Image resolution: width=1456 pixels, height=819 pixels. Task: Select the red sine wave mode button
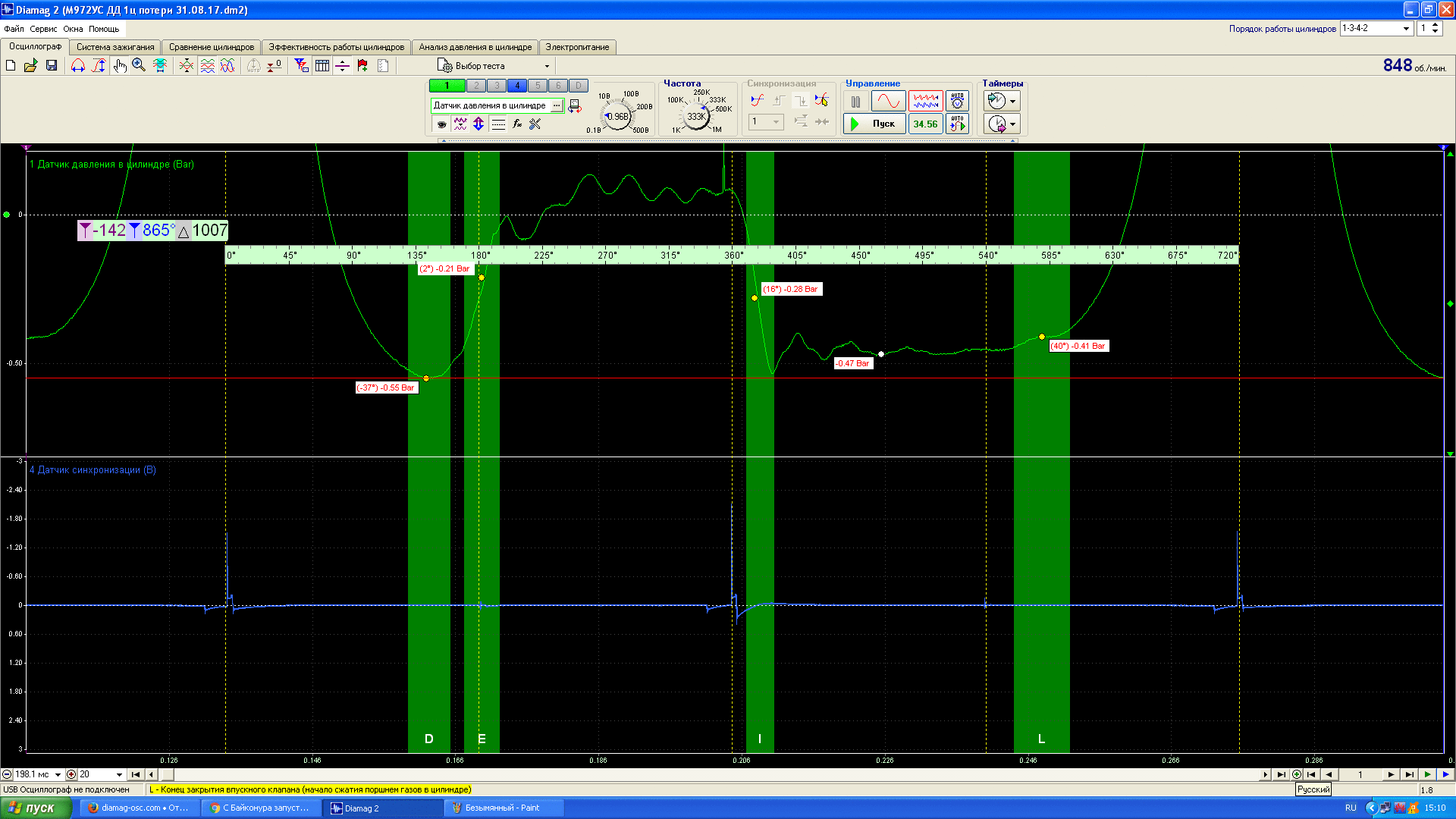pyautogui.click(x=888, y=102)
